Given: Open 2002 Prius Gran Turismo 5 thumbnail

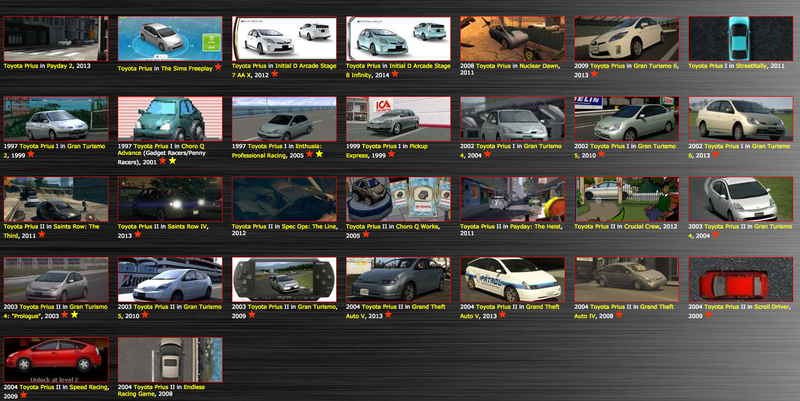Looking at the screenshot, I should click(x=627, y=119).
